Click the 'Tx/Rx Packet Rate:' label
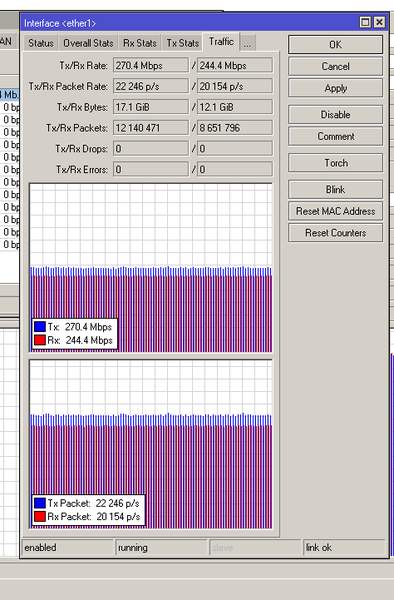This screenshot has height=600, width=394. 68,86
